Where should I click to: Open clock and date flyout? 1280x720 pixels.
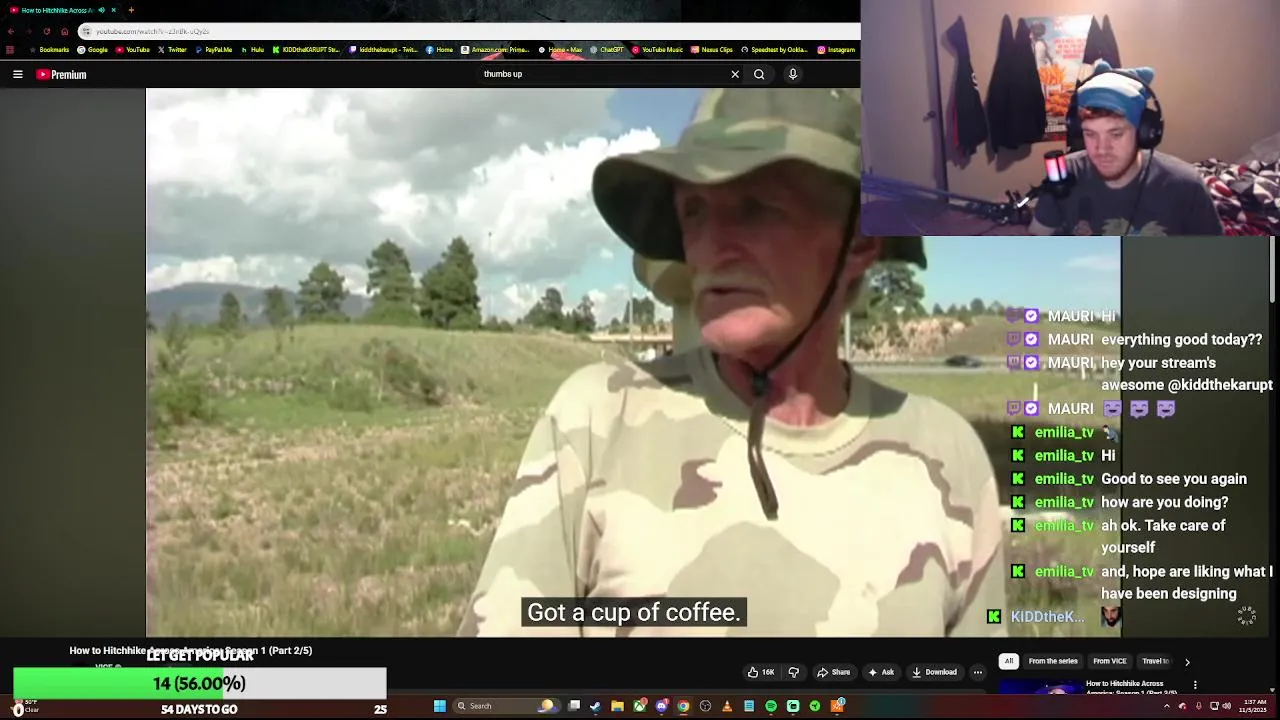pos(1254,706)
